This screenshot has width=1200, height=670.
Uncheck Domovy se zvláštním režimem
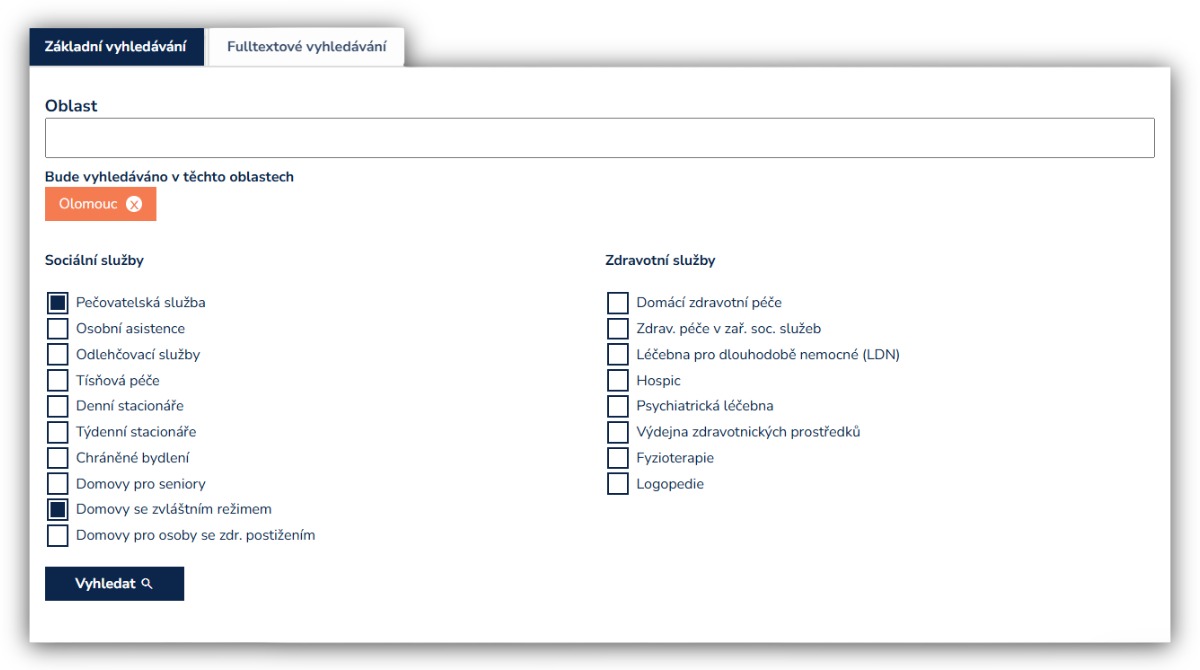[58, 510]
